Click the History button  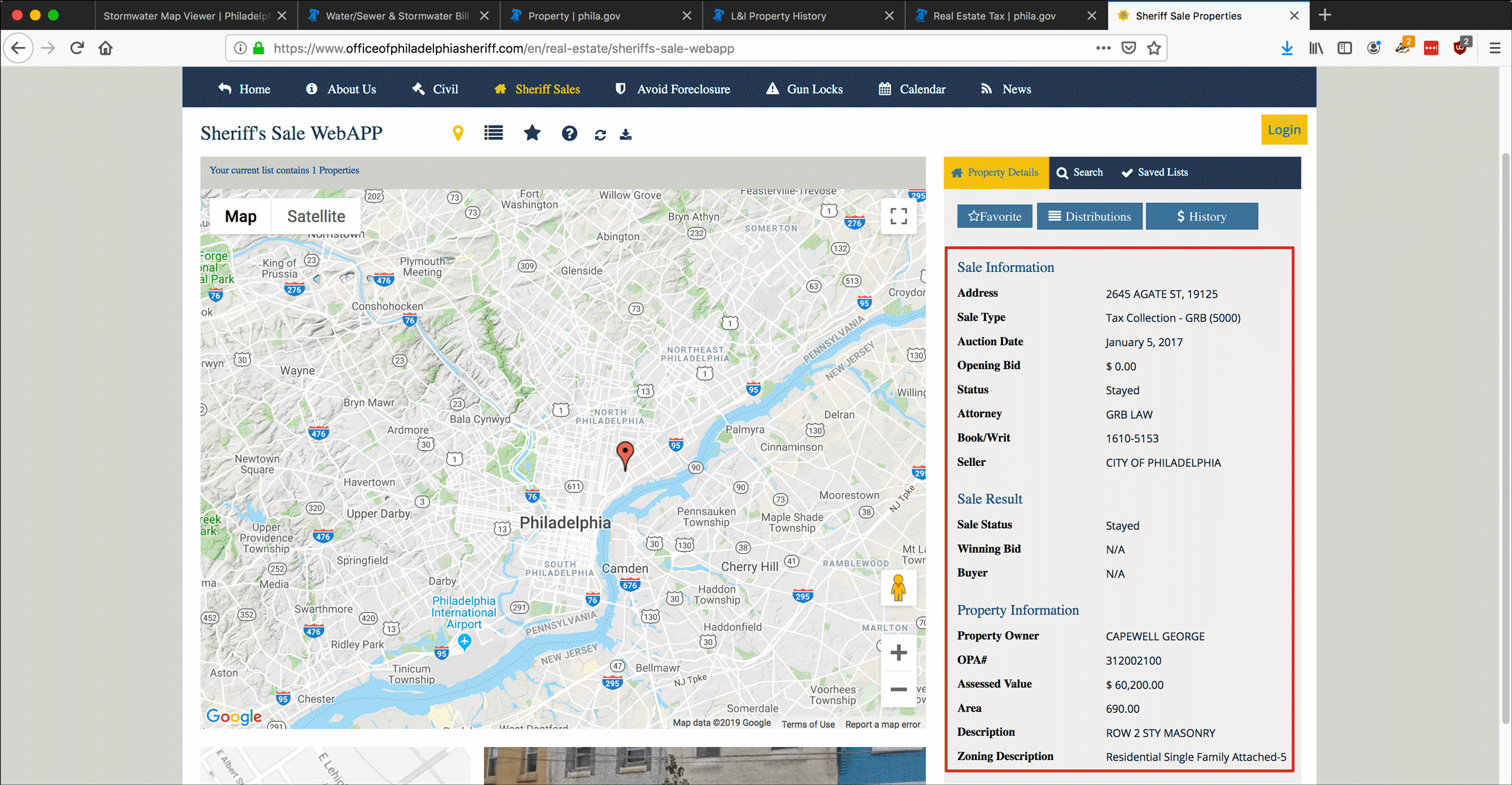[1202, 217]
